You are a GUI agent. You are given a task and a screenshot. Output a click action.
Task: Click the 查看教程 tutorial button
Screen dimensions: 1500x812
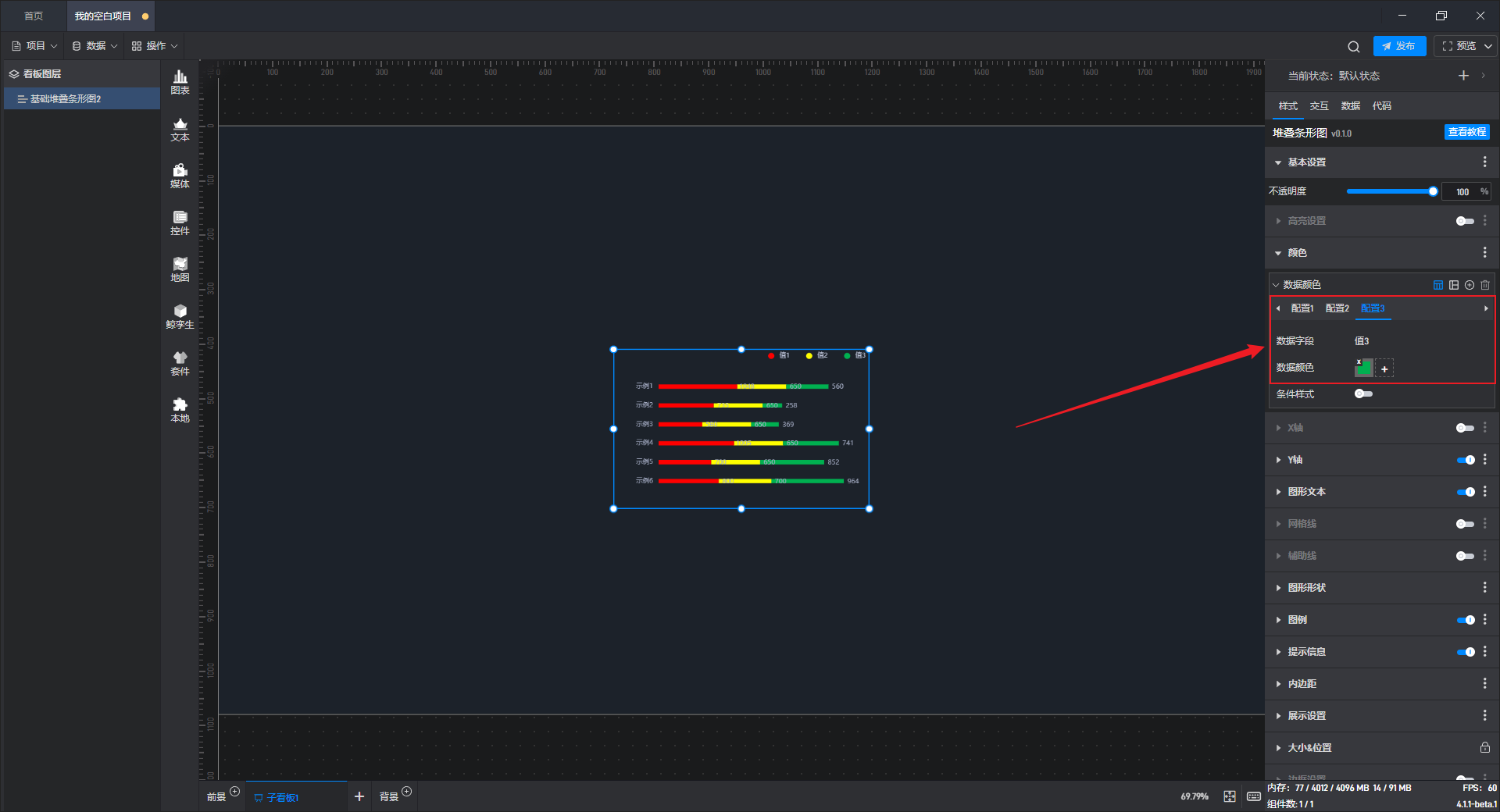[1466, 132]
